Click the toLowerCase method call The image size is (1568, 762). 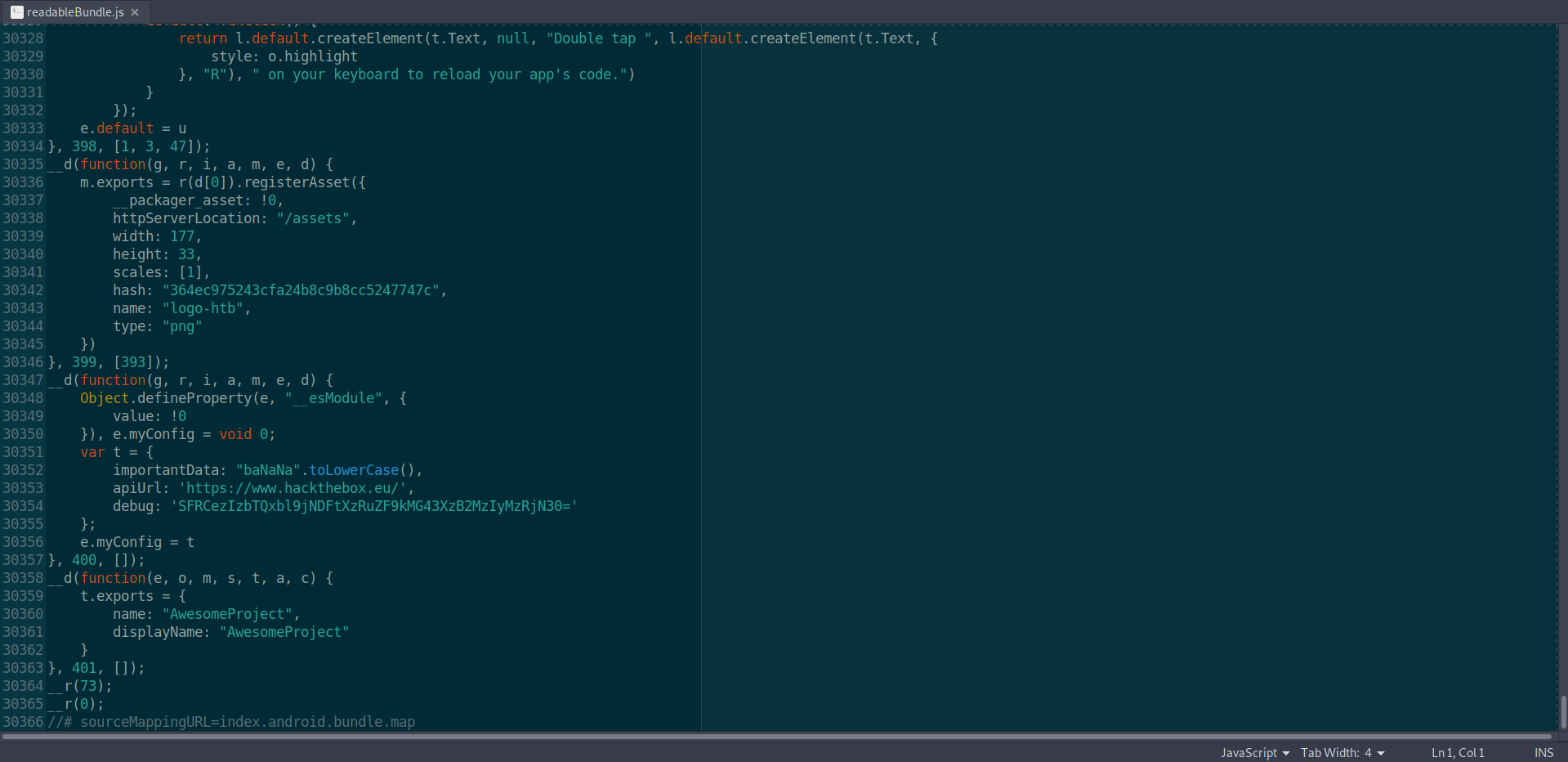click(353, 470)
